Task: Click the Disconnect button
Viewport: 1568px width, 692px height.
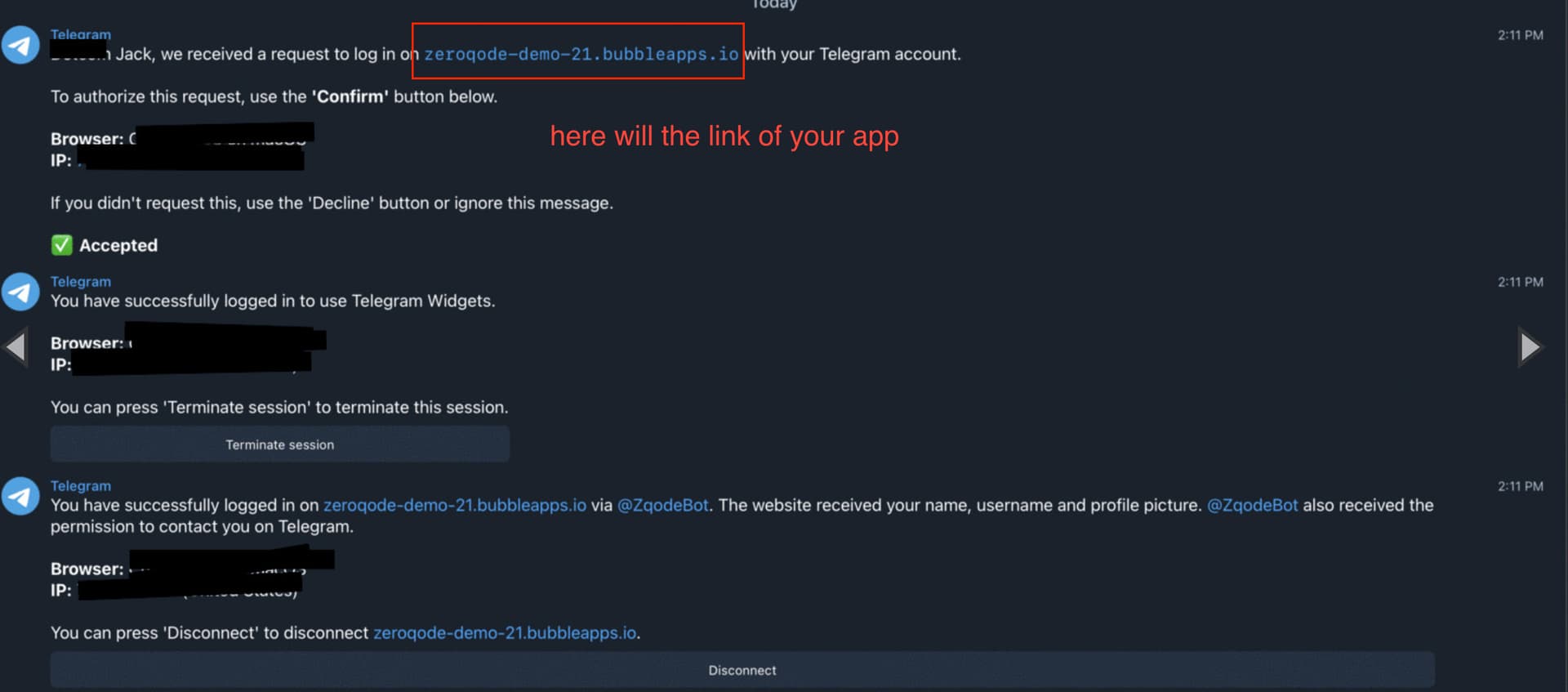Action: [742, 670]
